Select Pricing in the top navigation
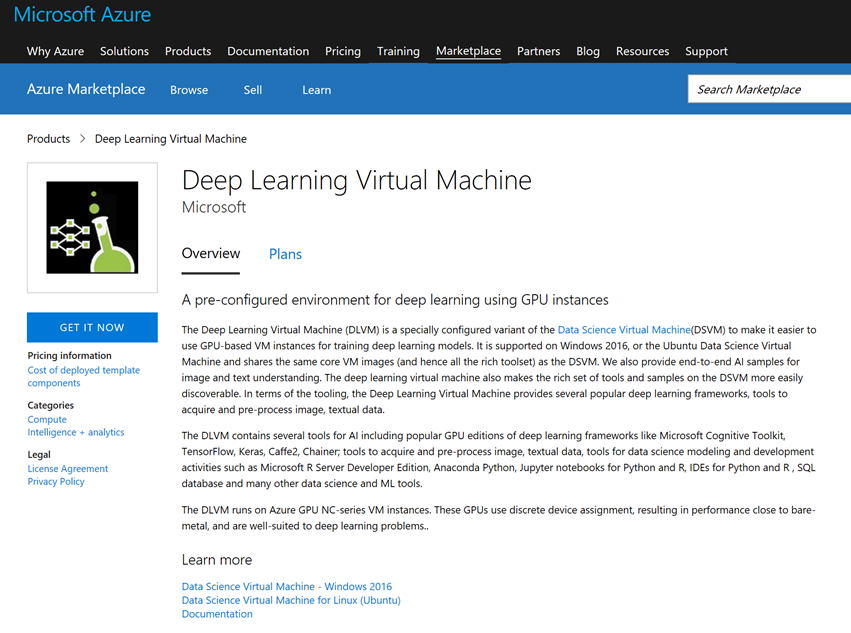Screen dimensions: 851x633 pos(343,51)
